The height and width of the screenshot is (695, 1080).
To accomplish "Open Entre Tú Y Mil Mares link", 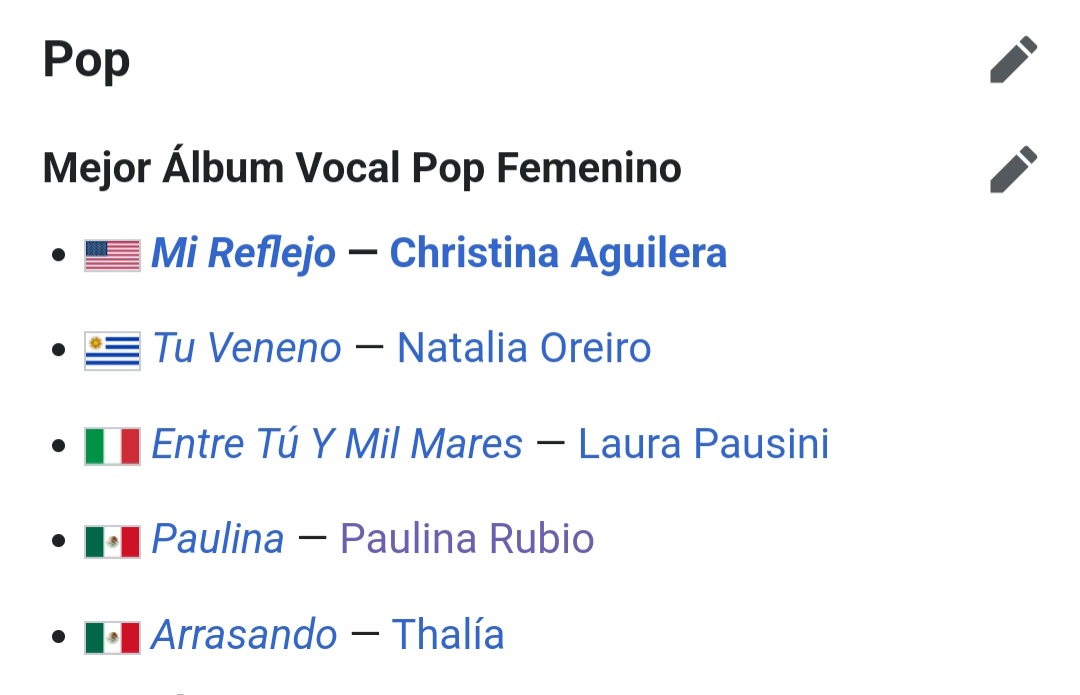I will click(337, 444).
